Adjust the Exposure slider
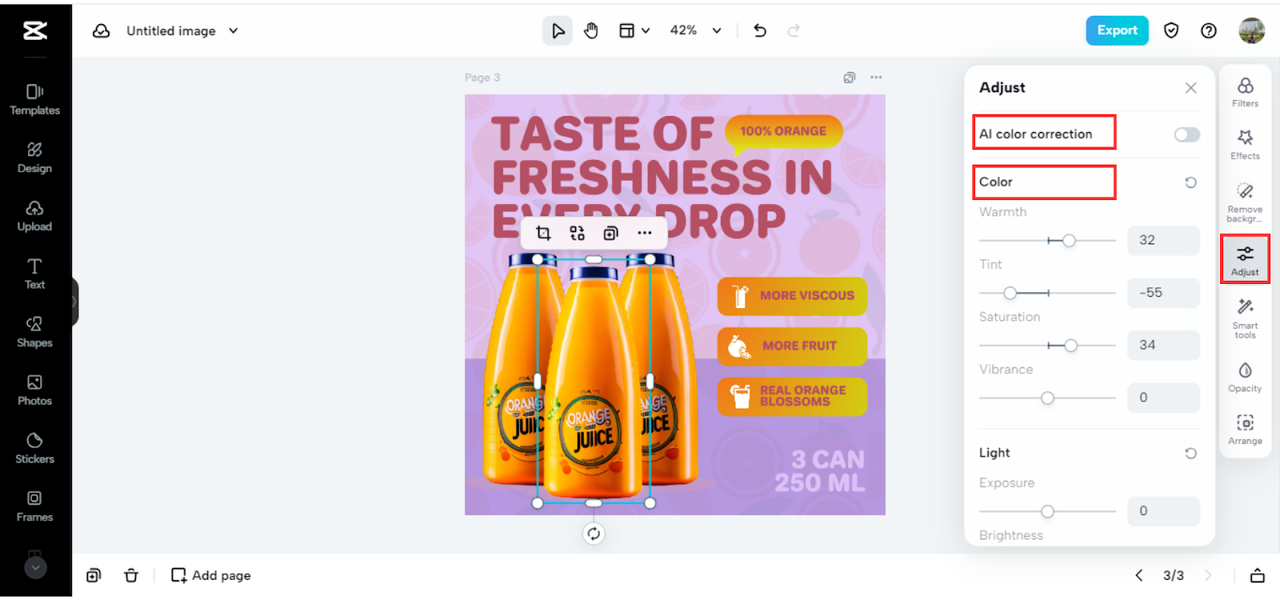This screenshot has width=1280, height=600. pos(1048,511)
